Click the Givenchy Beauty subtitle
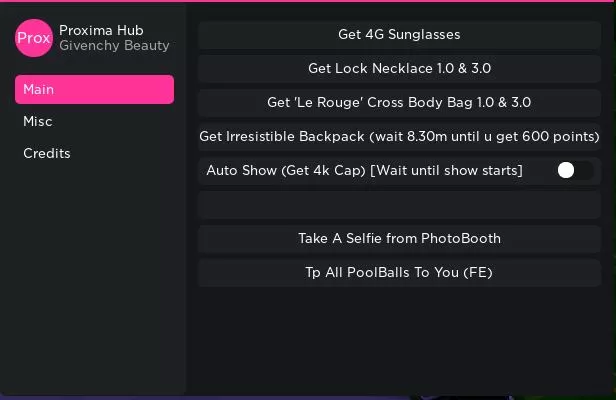Viewport: 616px width, 400px height. click(x=114, y=46)
